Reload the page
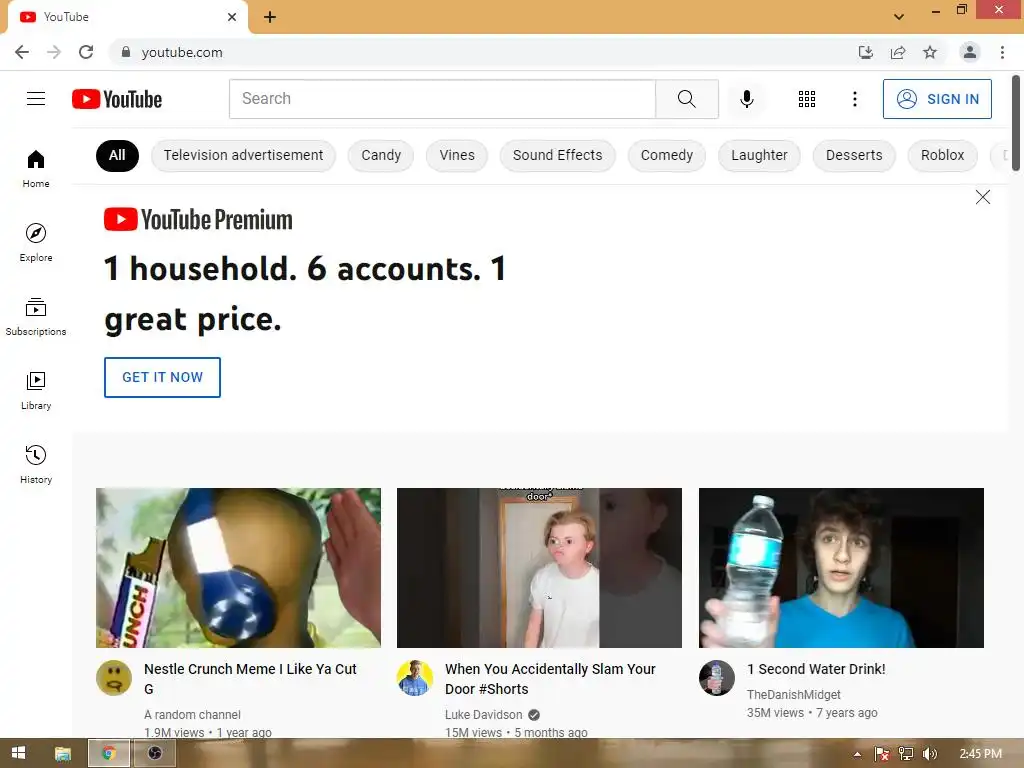Viewport: 1024px width, 768px height. point(86,52)
